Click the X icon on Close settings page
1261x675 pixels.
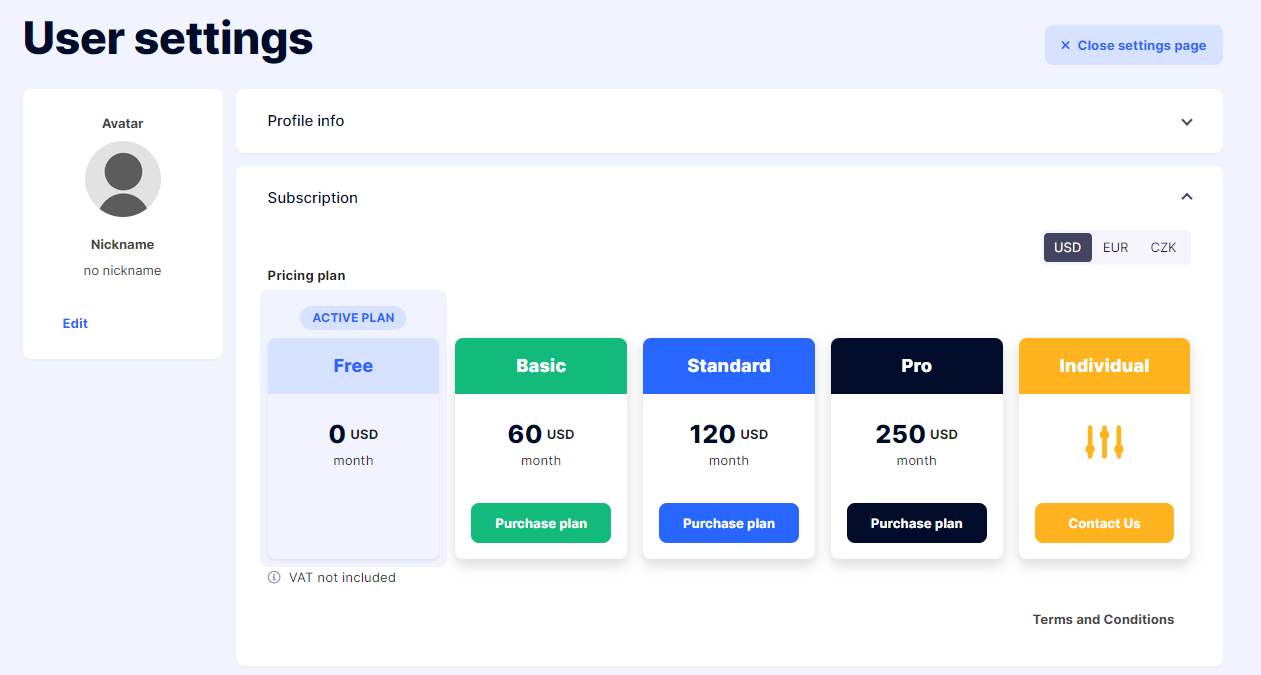[x=1065, y=45]
